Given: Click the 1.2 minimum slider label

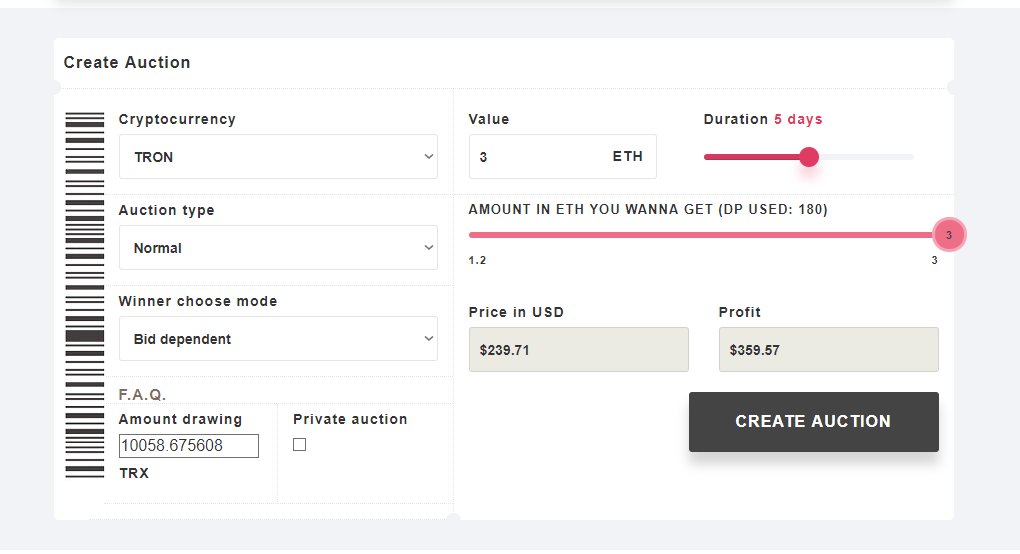Looking at the screenshot, I should 477,261.
